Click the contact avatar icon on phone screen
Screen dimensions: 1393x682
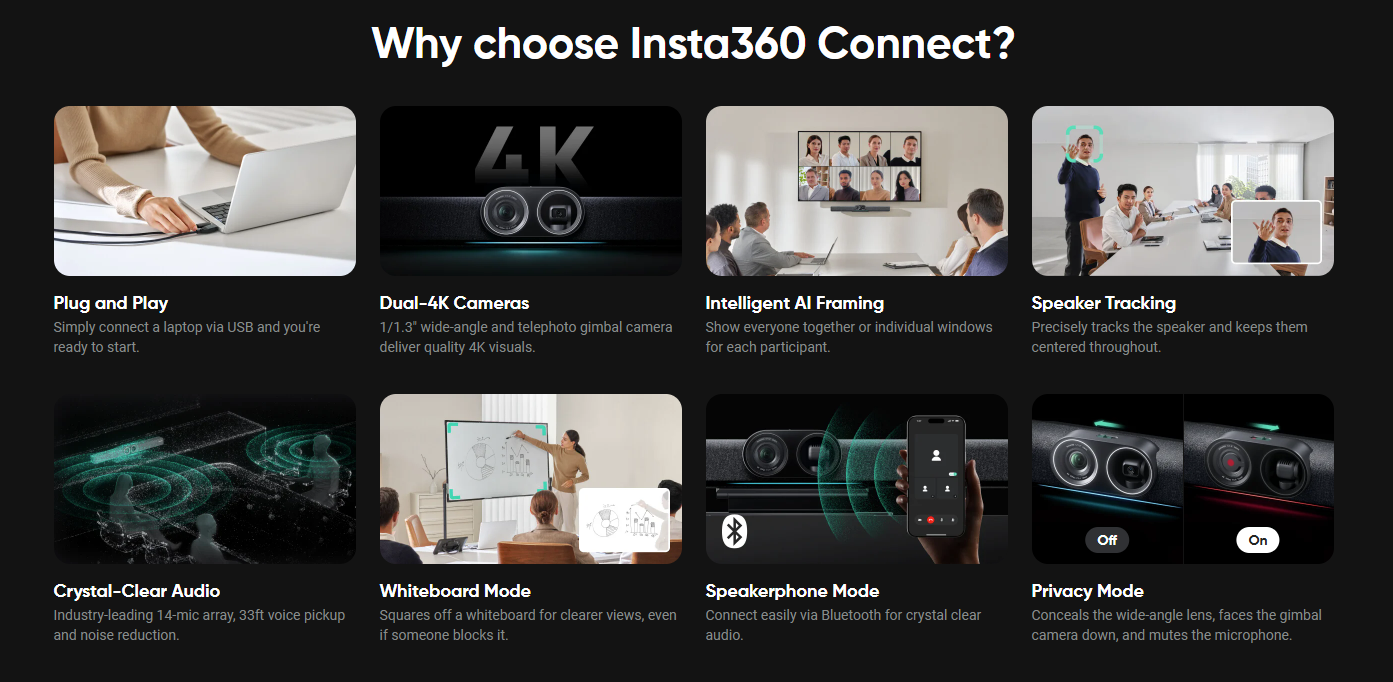(x=936, y=455)
